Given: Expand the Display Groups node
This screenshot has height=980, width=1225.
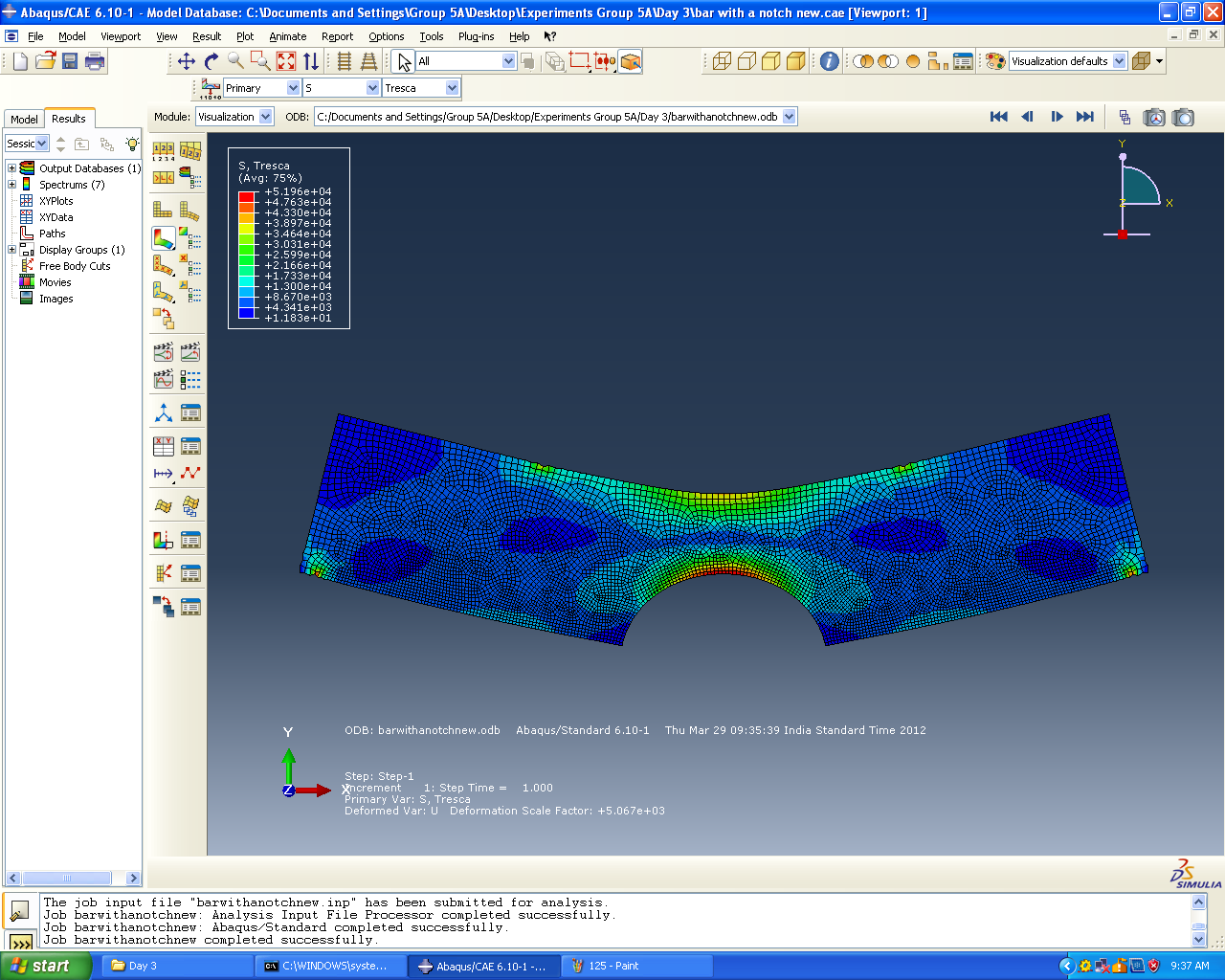Looking at the screenshot, I should (x=11, y=250).
